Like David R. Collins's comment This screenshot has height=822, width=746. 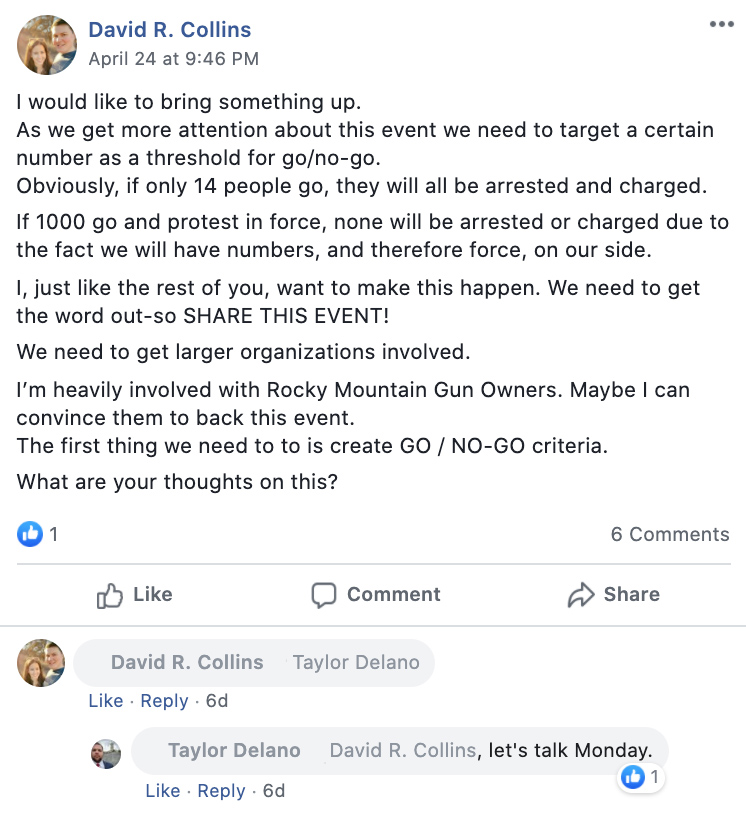106,701
